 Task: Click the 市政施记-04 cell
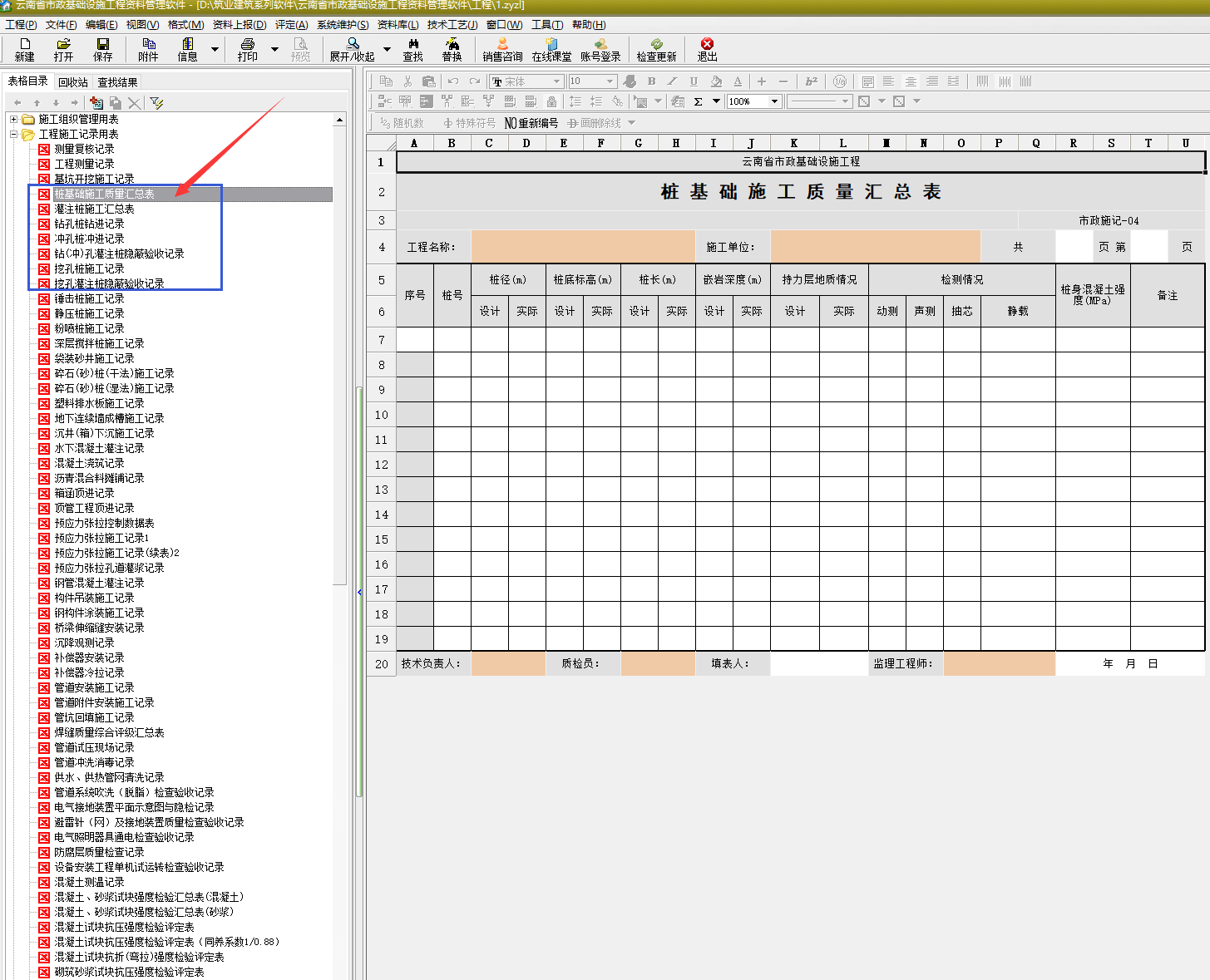coord(1109,220)
